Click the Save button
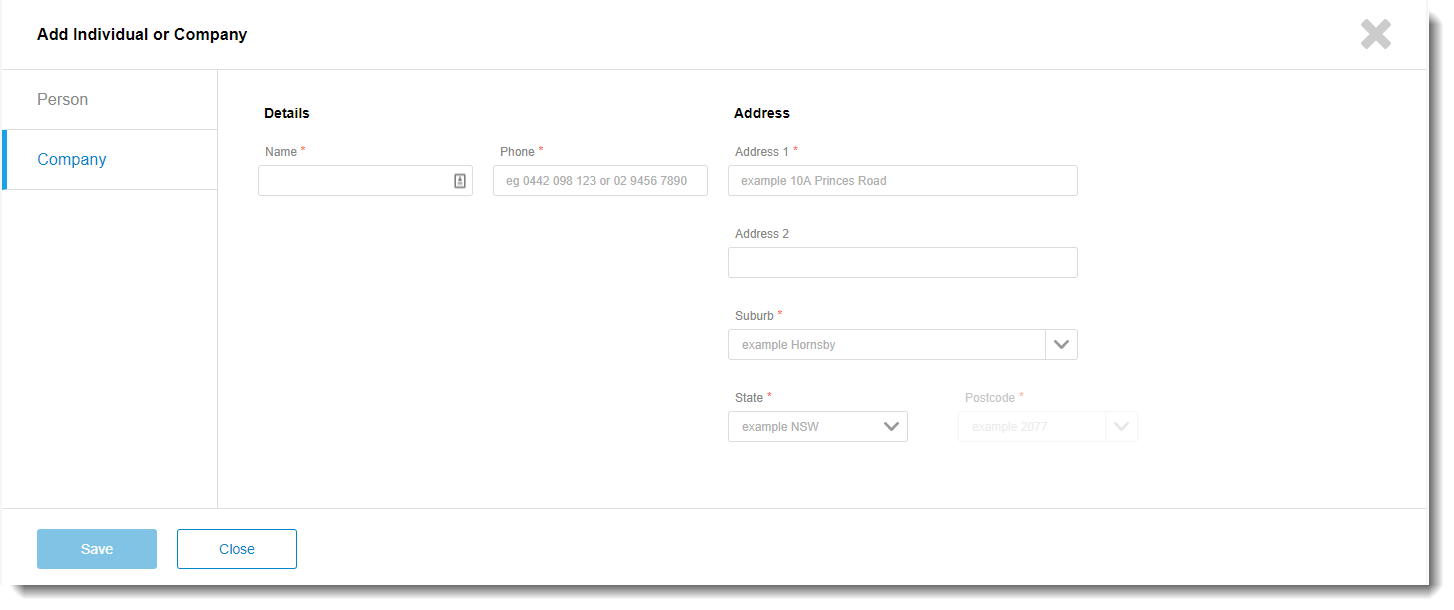The width and height of the screenshot is (1454, 610). [97, 549]
